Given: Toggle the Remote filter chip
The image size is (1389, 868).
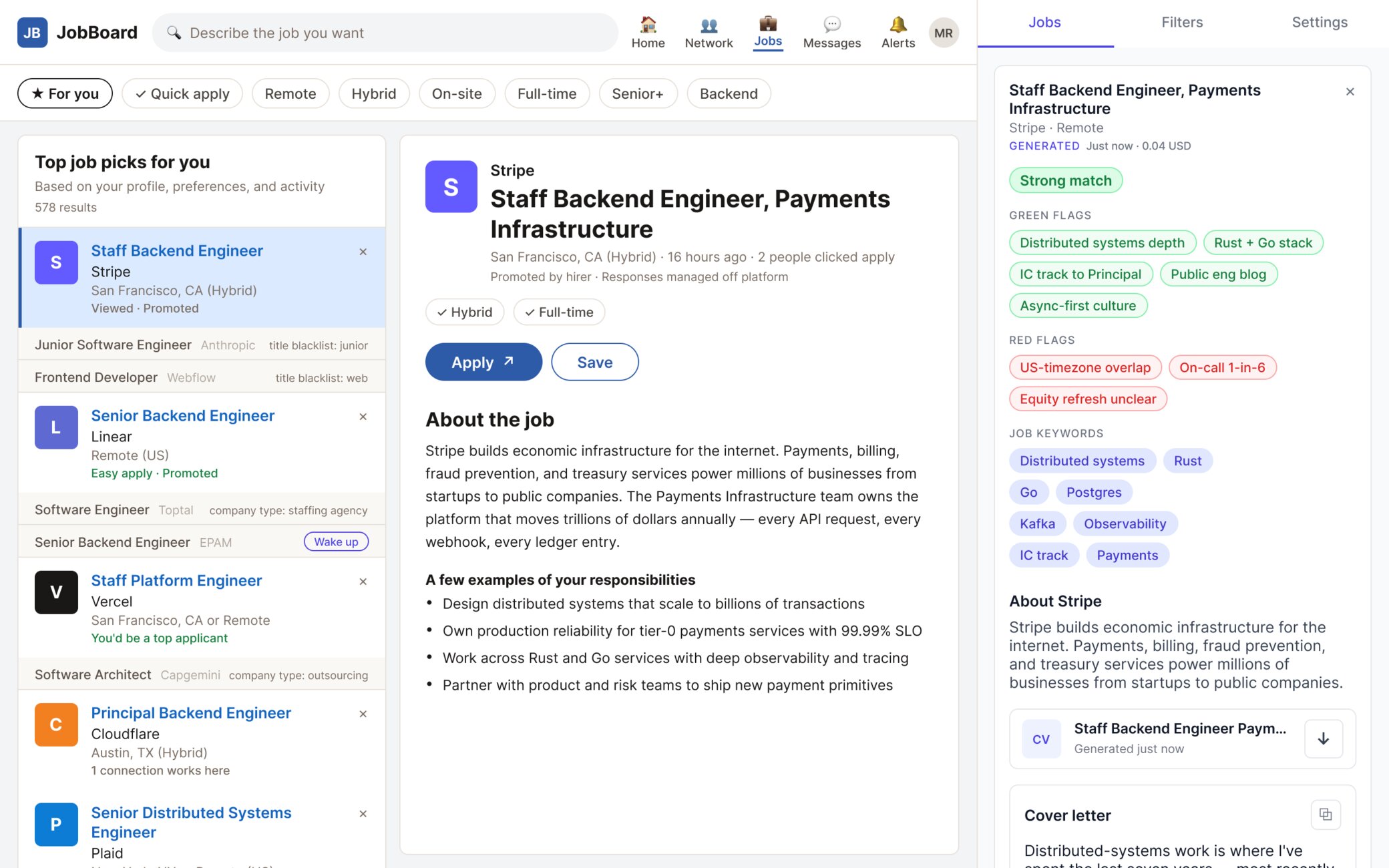Looking at the screenshot, I should (290, 93).
